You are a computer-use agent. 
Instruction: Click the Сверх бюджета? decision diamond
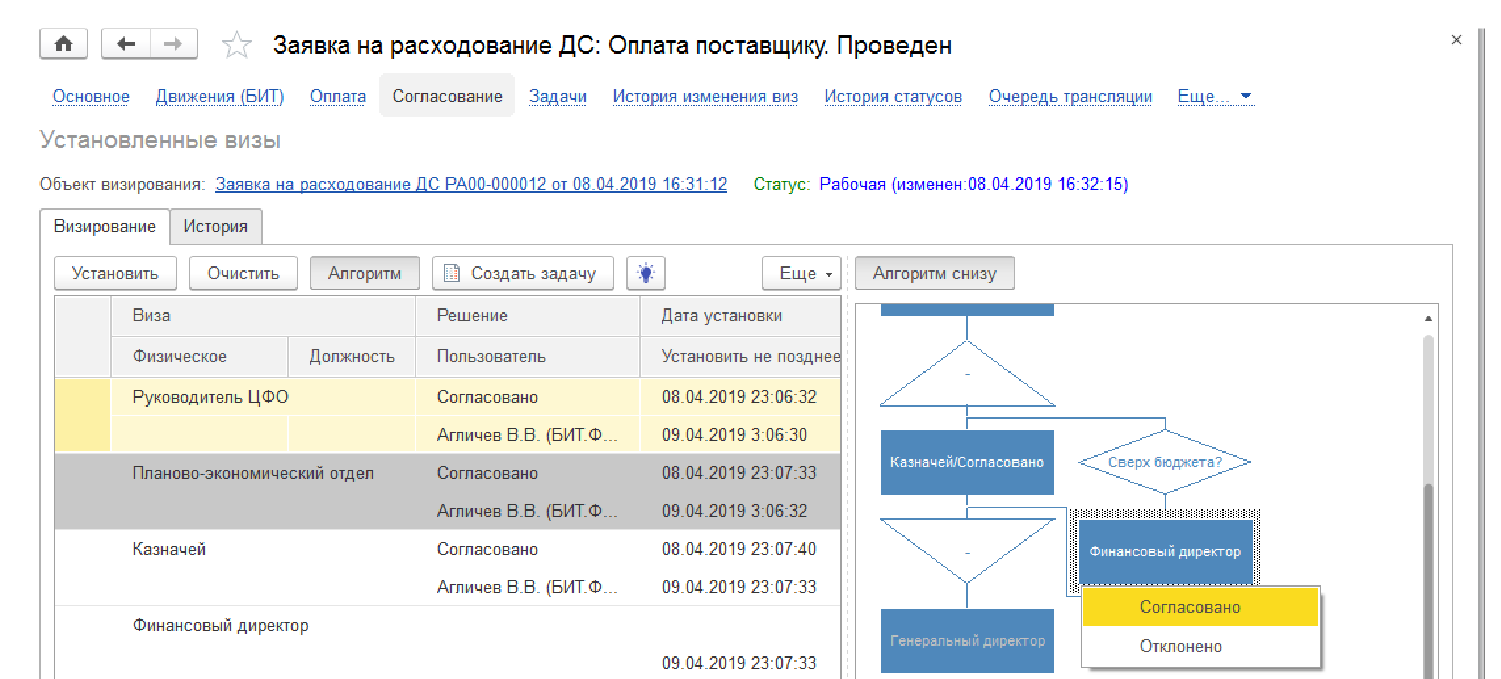1165,462
